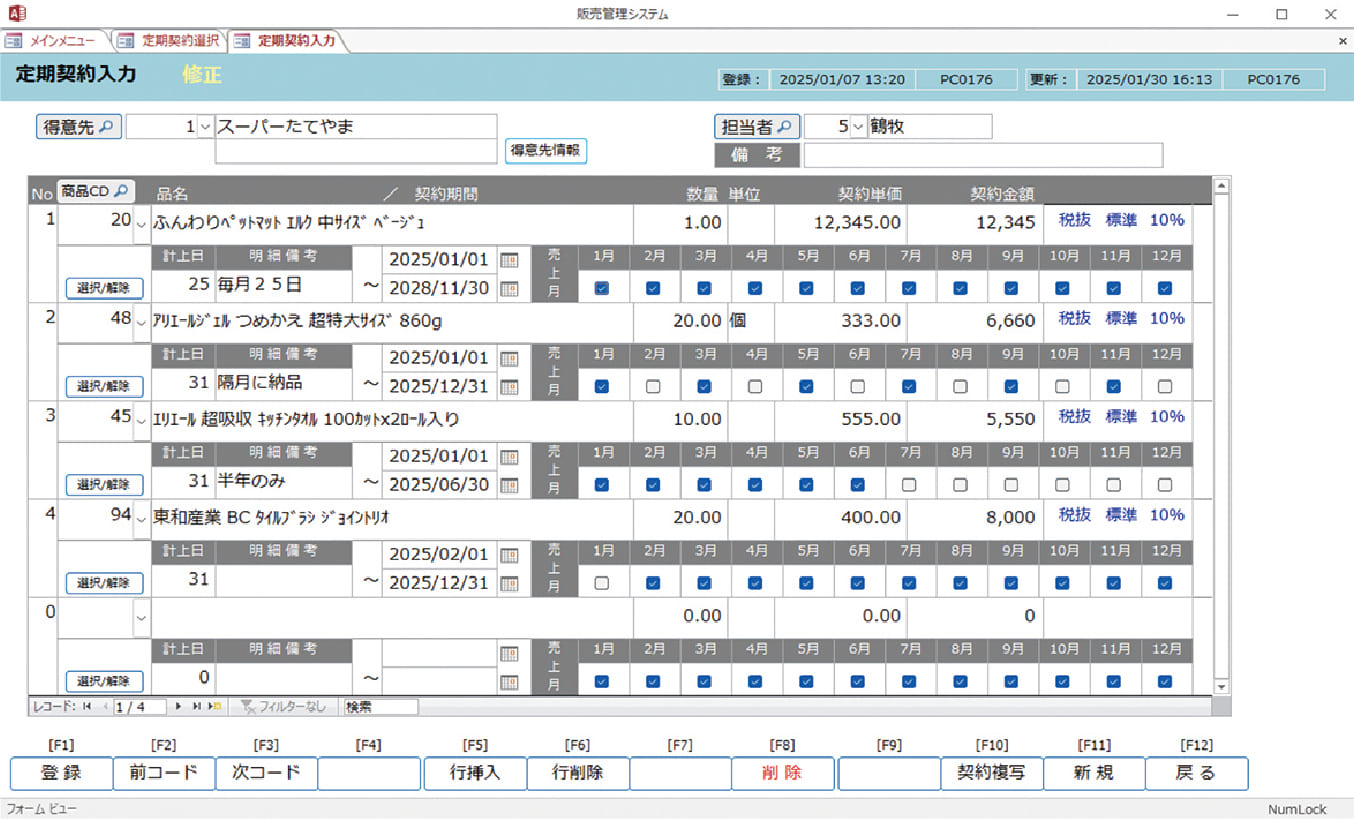Click customer name スーパーたてやま
The height and width of the screenshot is (819, 1354).
pyautogui.click(x=356, y=127)
